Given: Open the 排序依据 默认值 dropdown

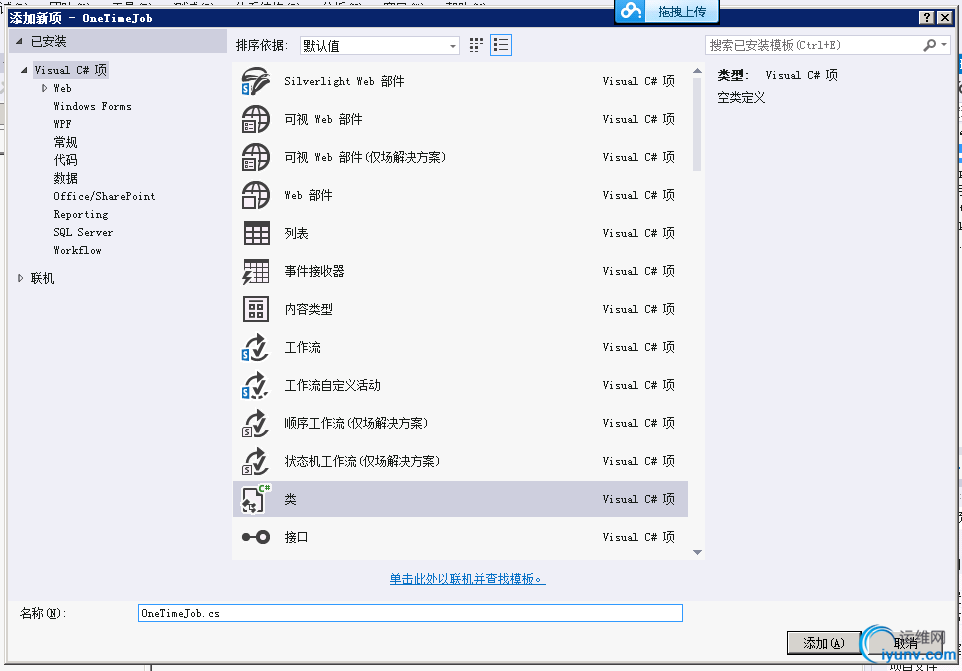Looking at the screenshot, I should click(380, 45).
